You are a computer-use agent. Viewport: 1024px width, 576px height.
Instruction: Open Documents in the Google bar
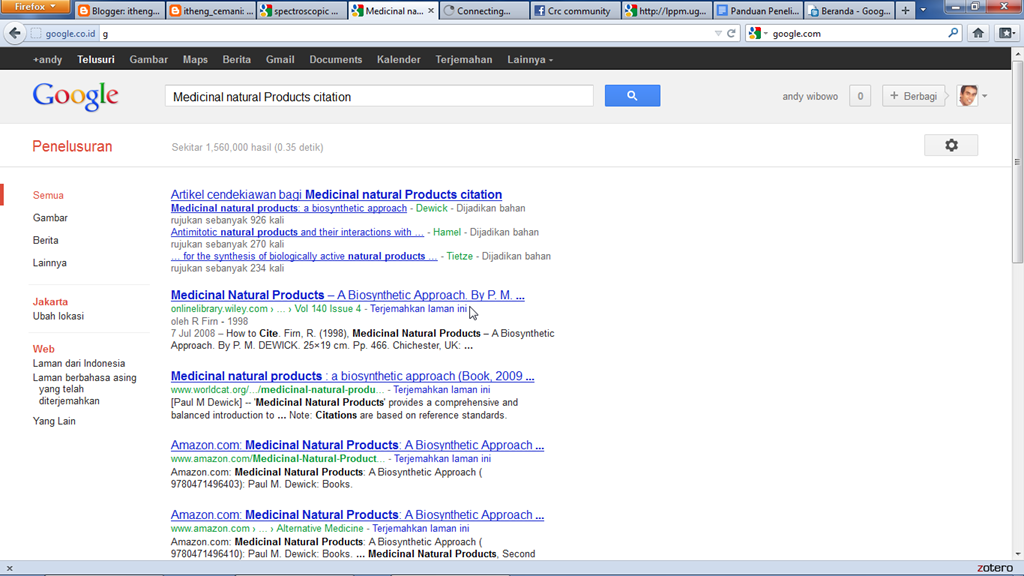coord(336,59)
